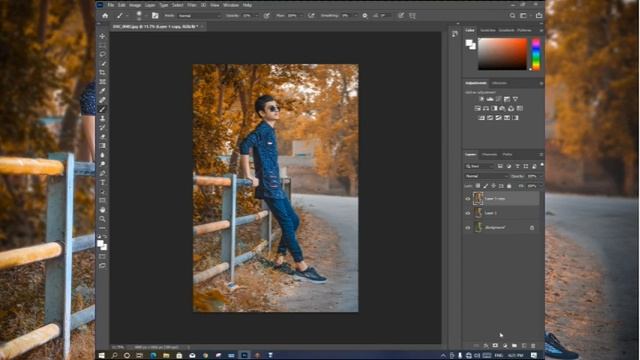Switch to the Swatches tab
The image size is (640, 360).
pos(487,31)
